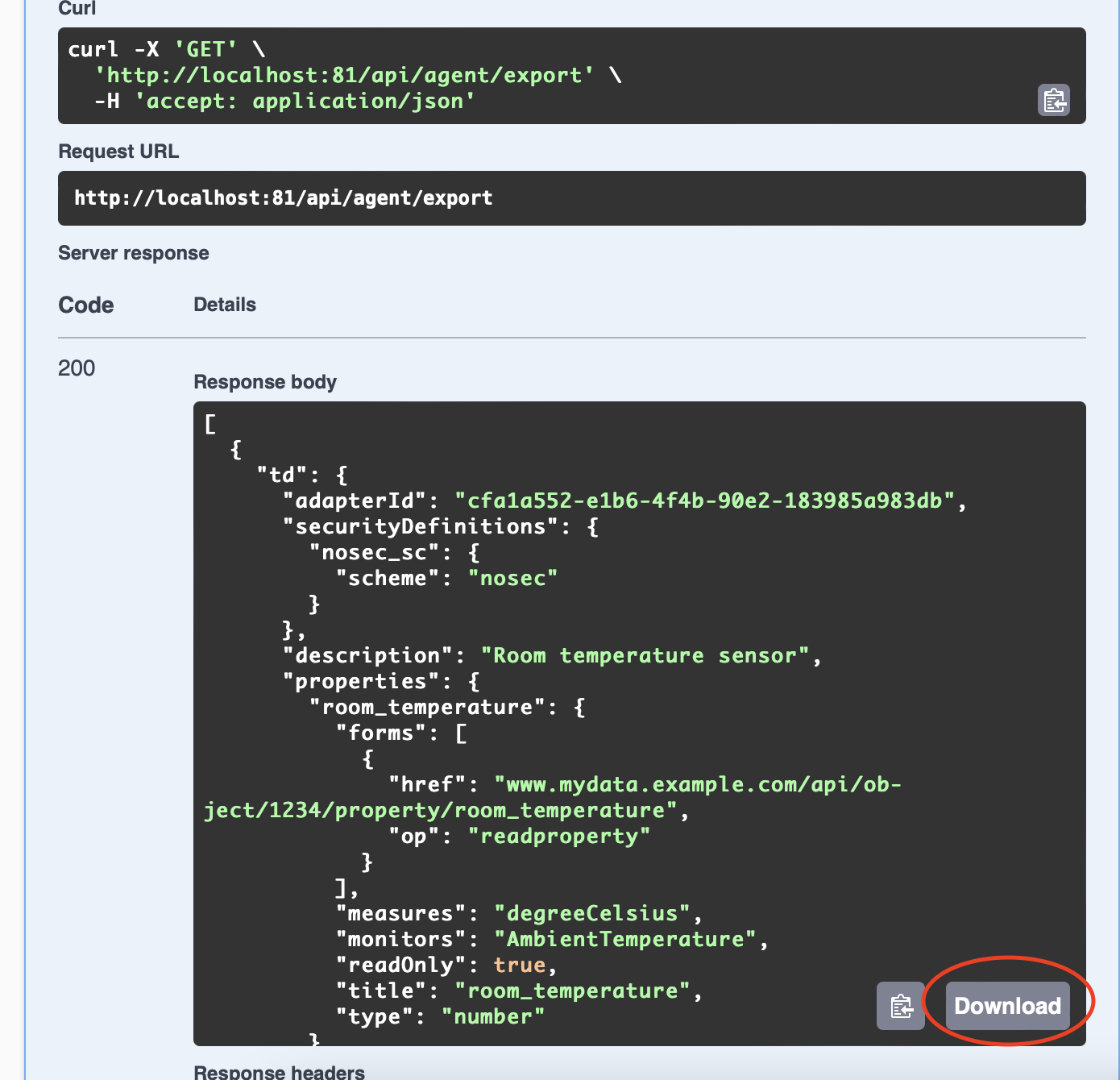Image resolution: width=1120 pixels, height=1080 pixels.
Task: Click the Server response heading
Action: pyautogui.click(x=134, y=253)
